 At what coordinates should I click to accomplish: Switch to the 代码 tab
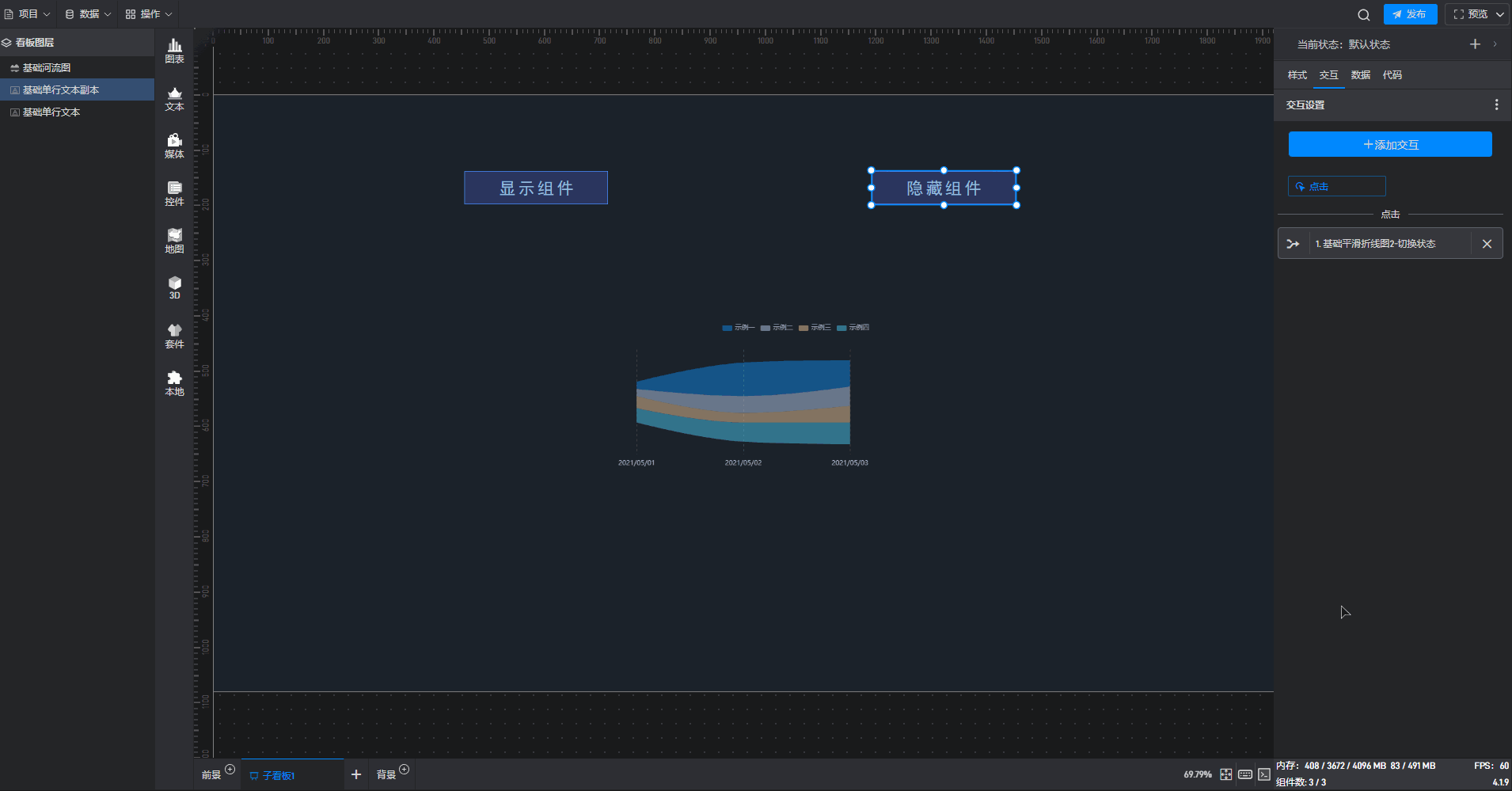(1392, 75)
